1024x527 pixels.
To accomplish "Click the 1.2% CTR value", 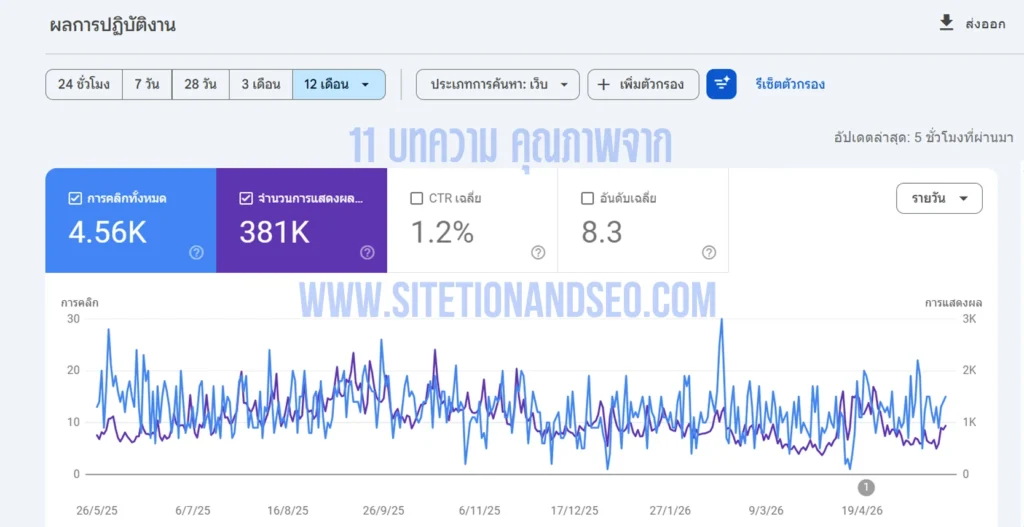I will (x=442, y=232).
